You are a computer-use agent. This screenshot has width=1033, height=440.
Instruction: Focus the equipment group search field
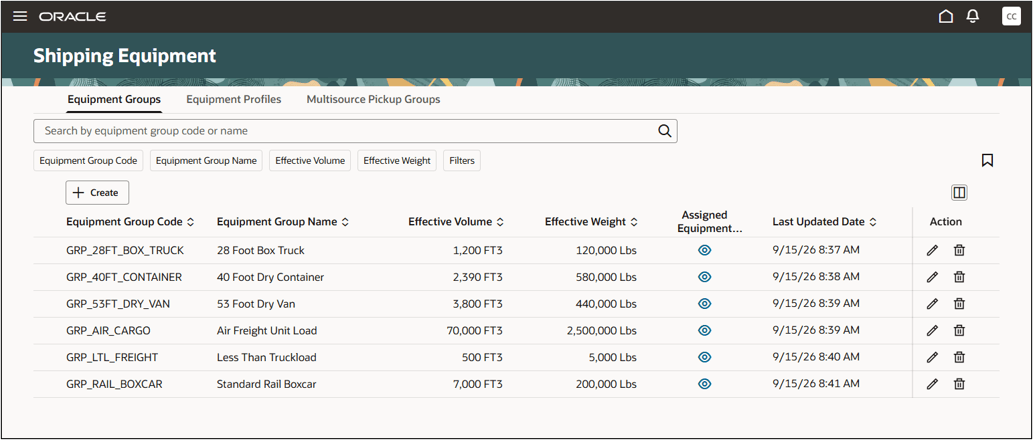click(x=355, y=131)
